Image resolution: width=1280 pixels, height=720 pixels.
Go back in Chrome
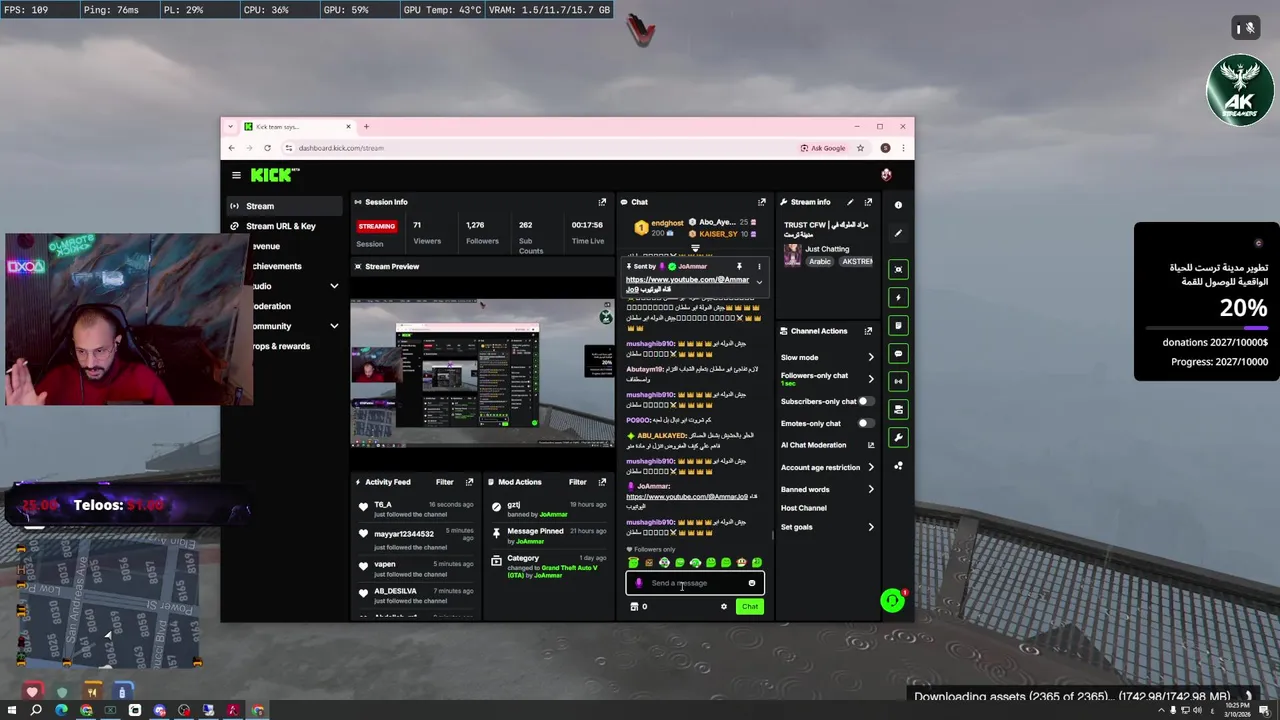click(231, 148)
